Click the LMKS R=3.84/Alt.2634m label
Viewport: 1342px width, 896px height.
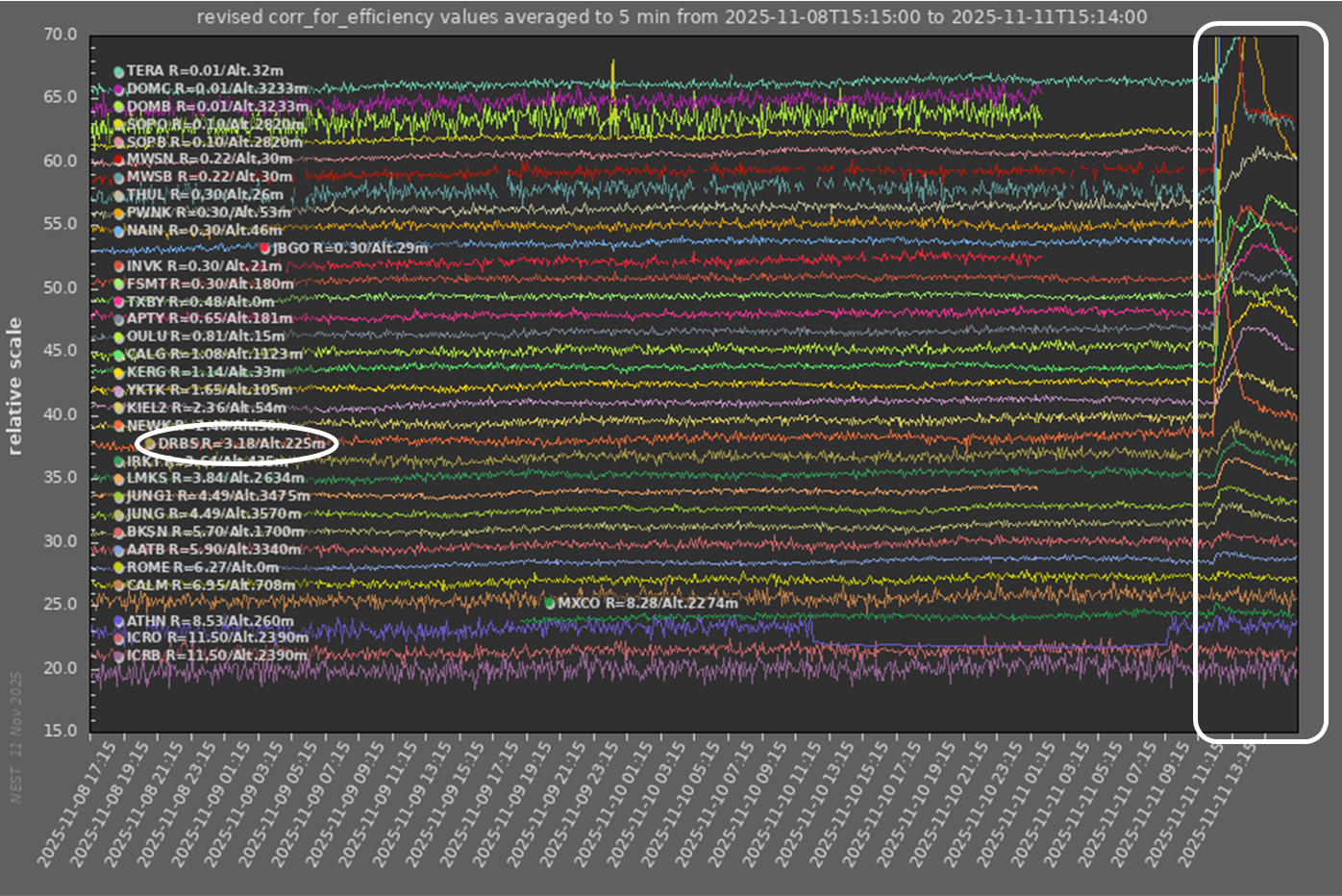(x=215, y=478)
